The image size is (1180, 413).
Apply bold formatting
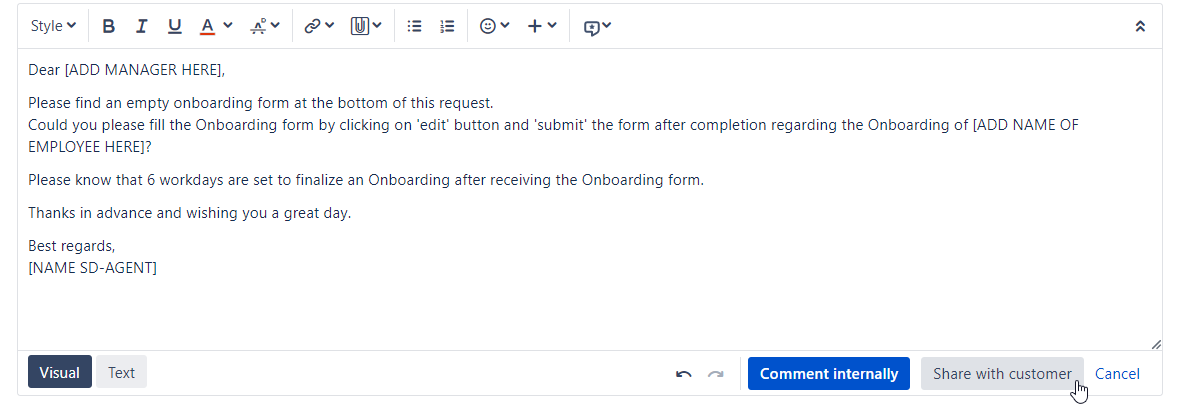pyautogui.click(x=108, y=26)
